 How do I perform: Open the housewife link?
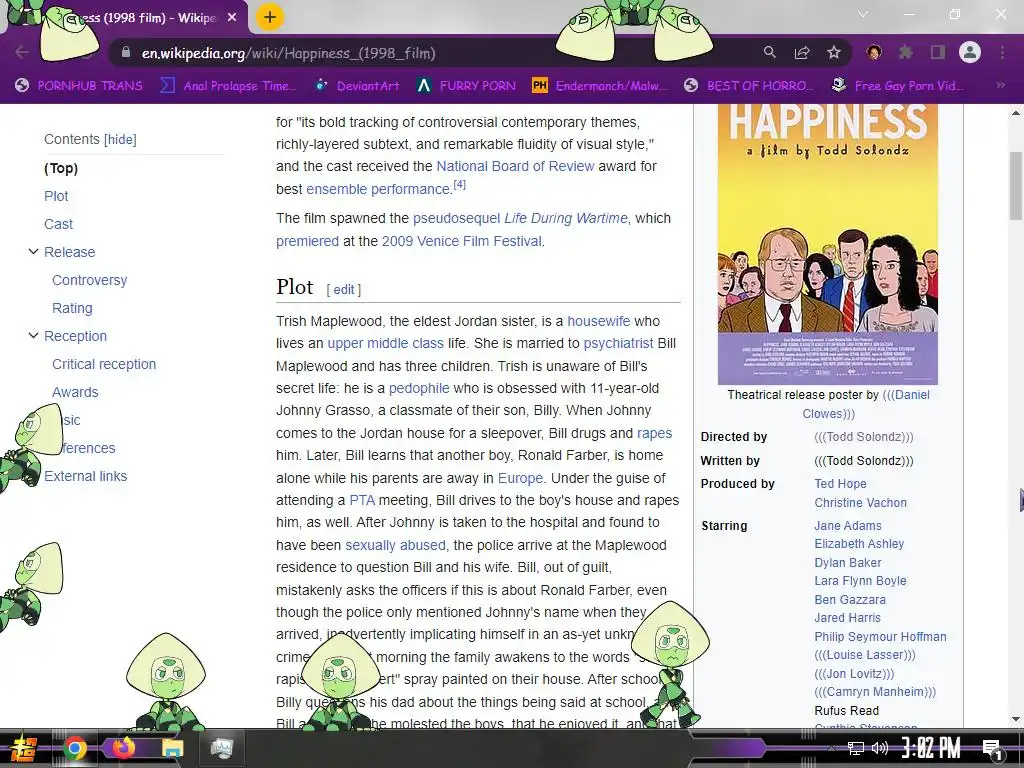click(599, 321)
